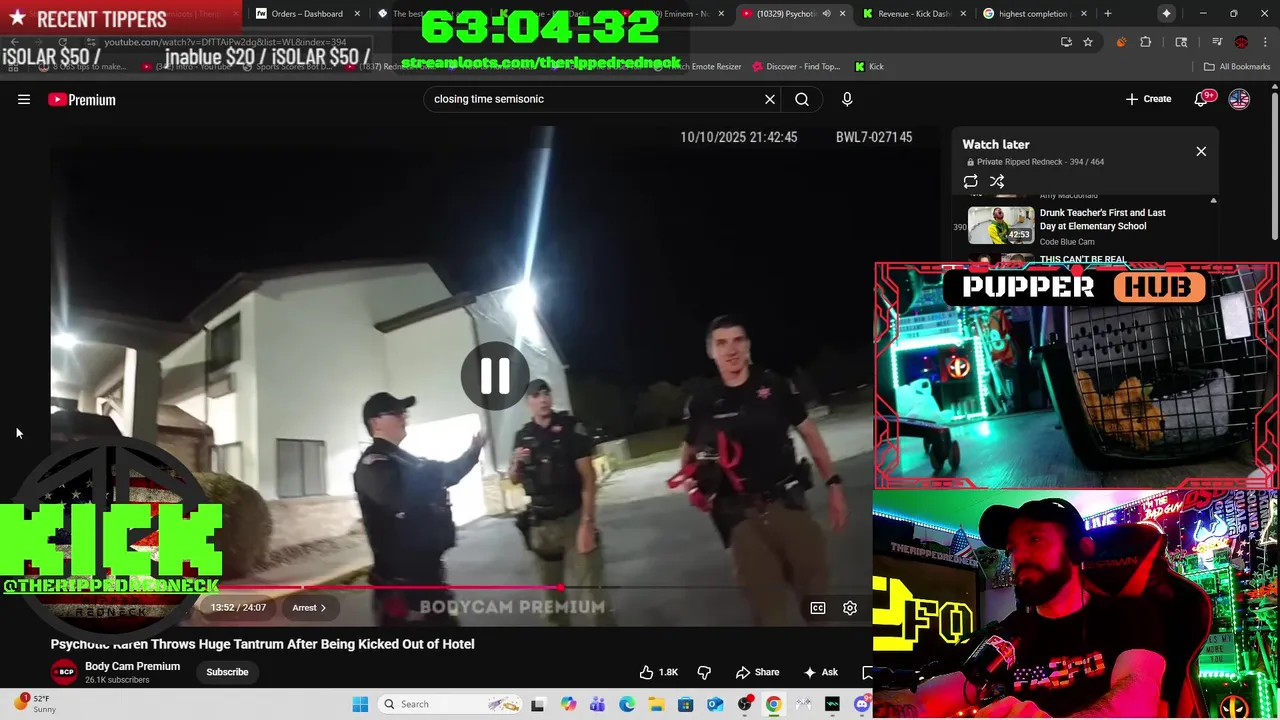The image size is (1280, 720).
Task: Open the Ask AI button
Action: pos(820,672)
